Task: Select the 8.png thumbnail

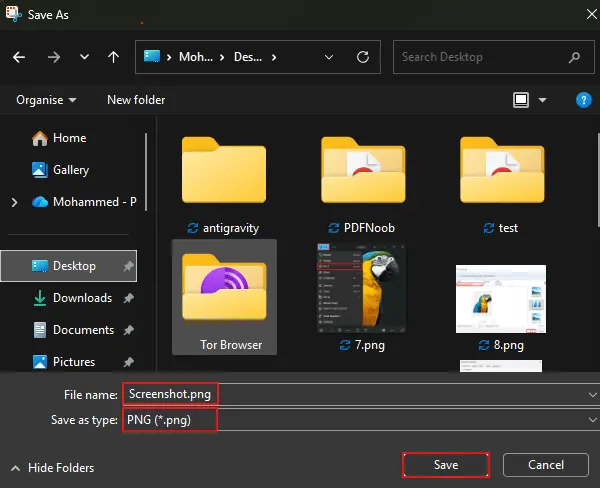Action: pos(501,299)
